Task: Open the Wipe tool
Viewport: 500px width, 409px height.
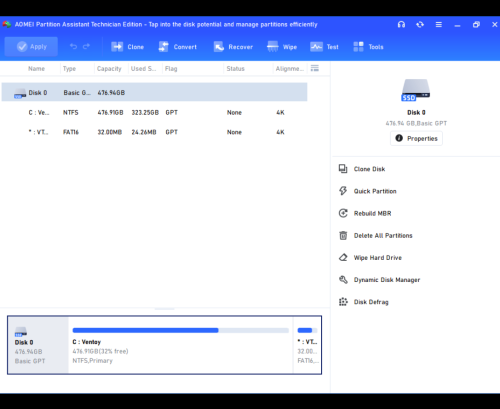Action: [x=282, y=47]
